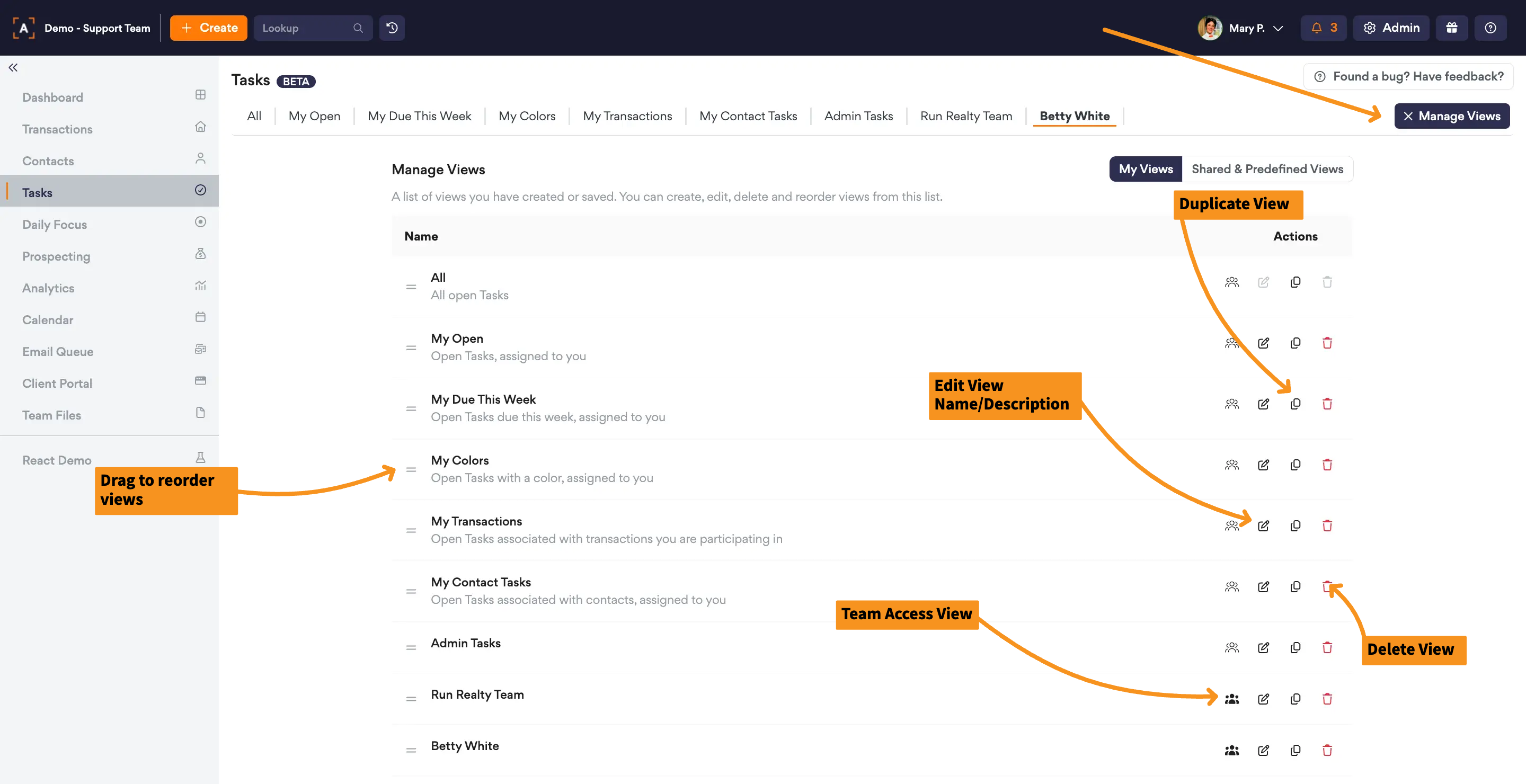Switch to Shared & Predefined Views

pyautogui.click(x=1266, y=169)
